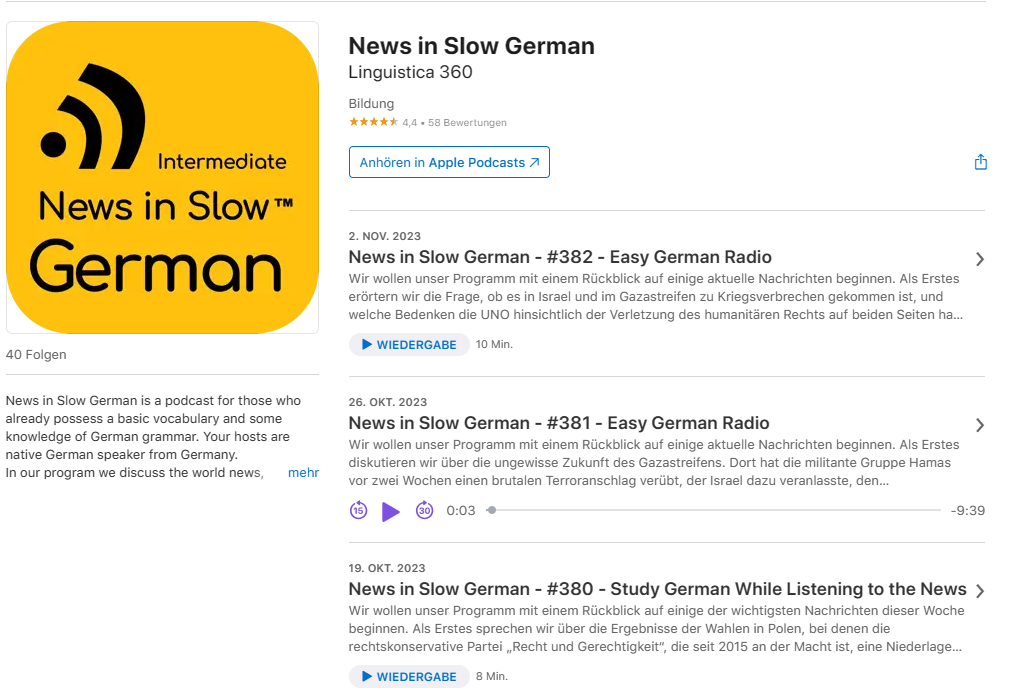The width and height of the screenshot is (1009, 699).
Task: Click the share icon
Action: click(x=980, y=162)
